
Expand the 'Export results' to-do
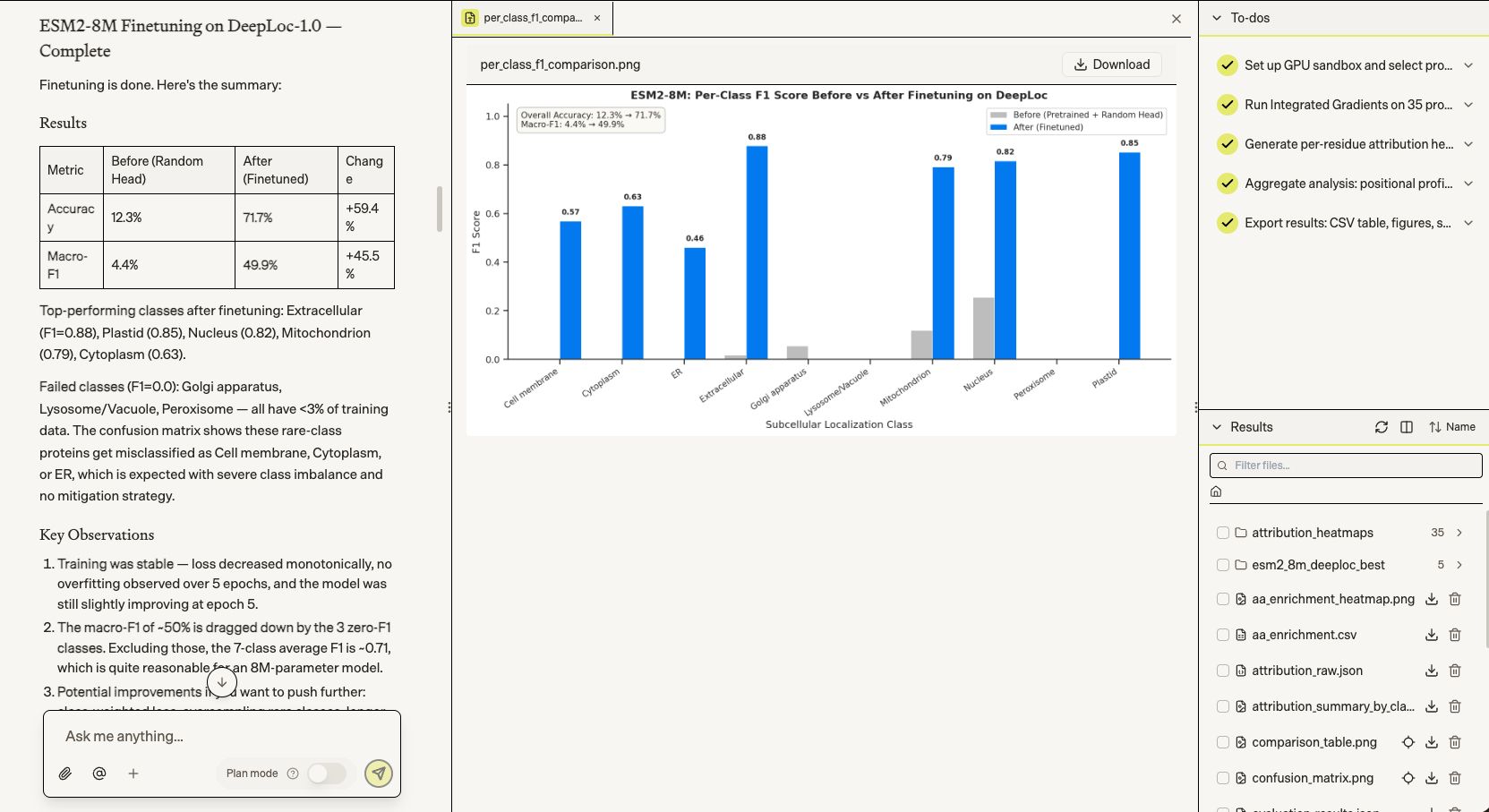pos(1468,223)
